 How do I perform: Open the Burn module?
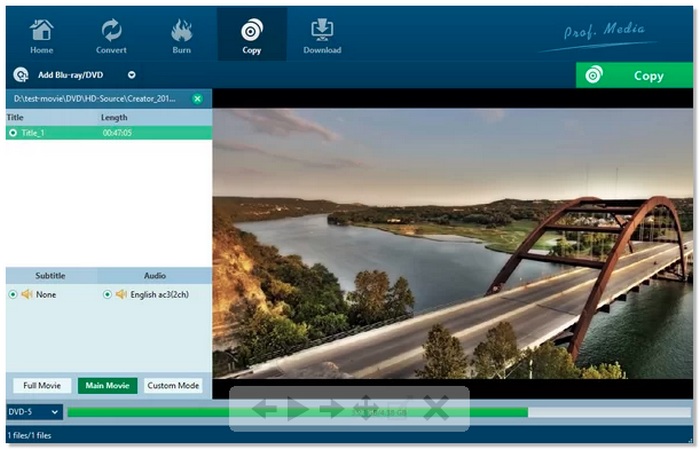click(182, 35)
